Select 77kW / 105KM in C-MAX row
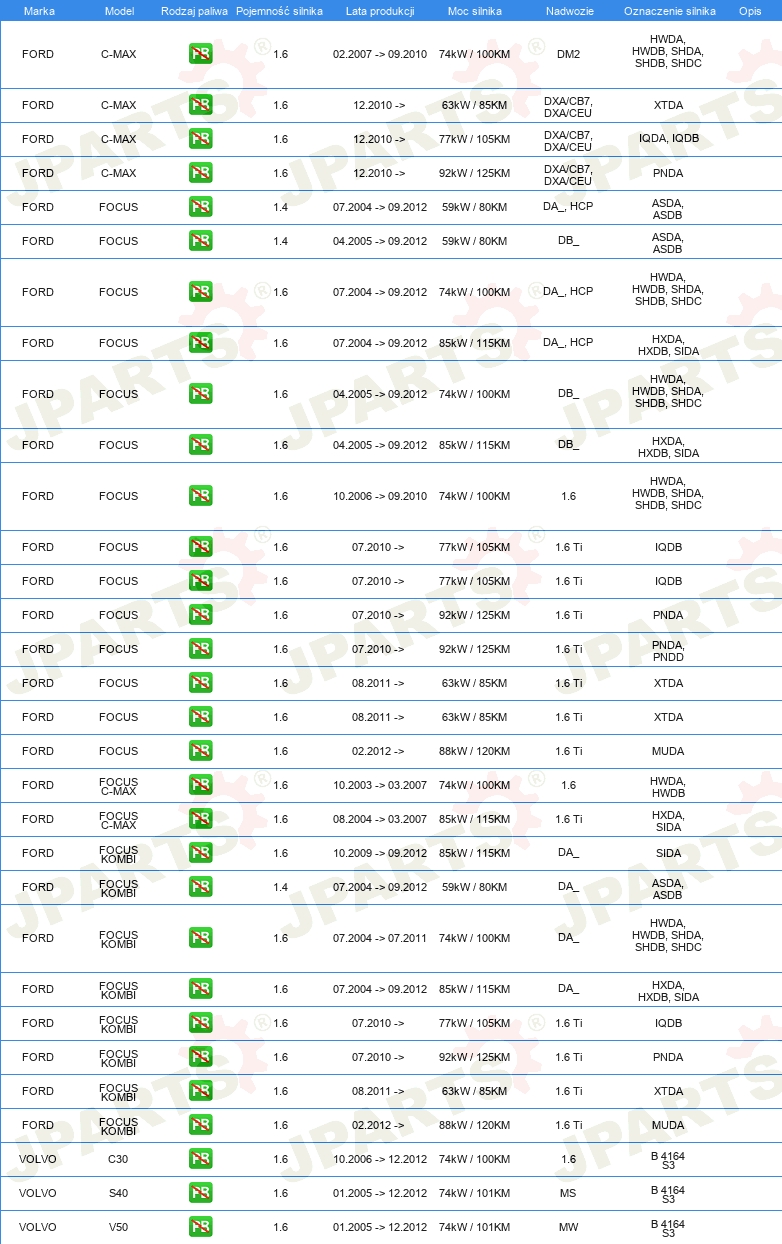The image size is (782, 1244). (474, 139)
